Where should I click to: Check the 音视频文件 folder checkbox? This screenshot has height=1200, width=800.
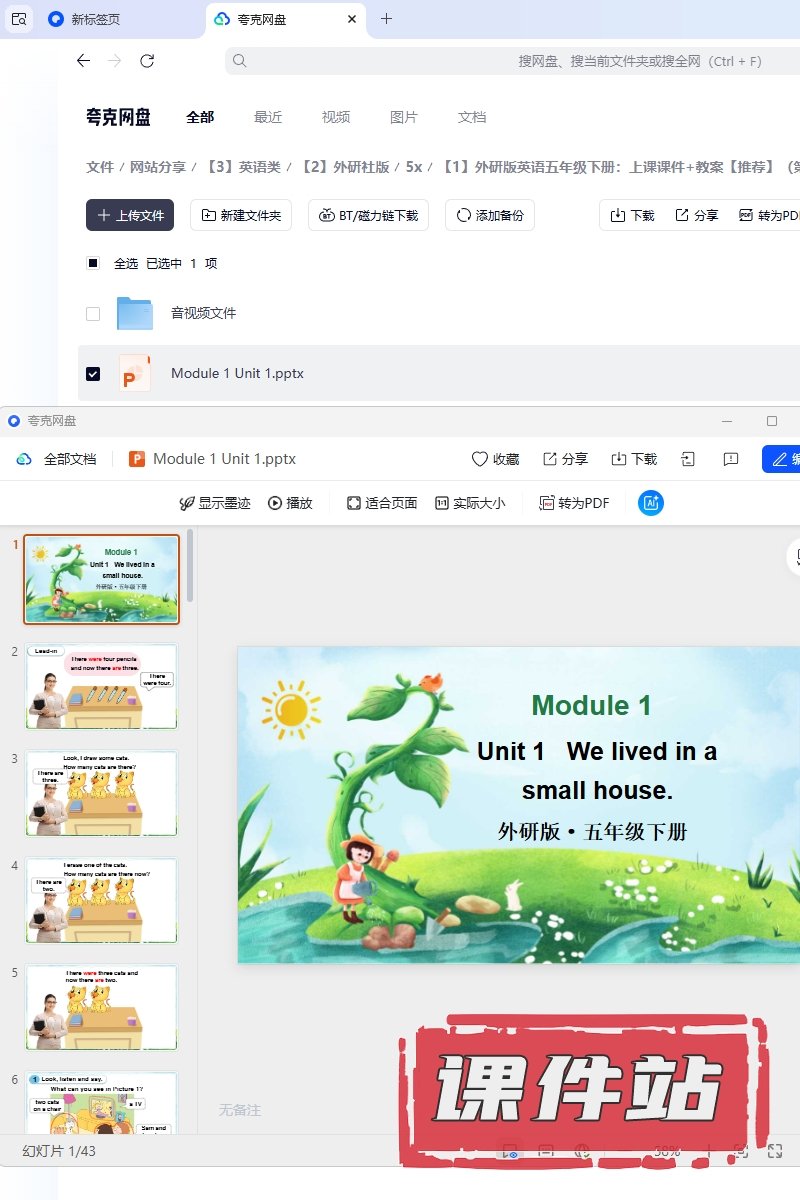93,313
